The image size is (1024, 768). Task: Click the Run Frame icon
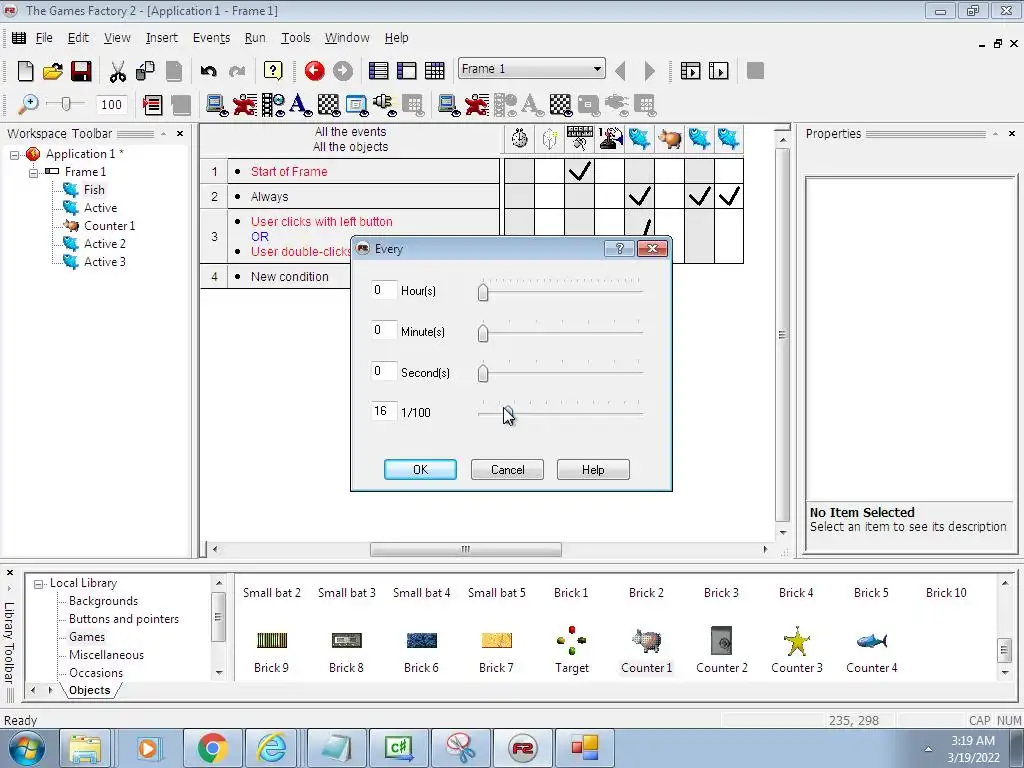pos(718,71)
